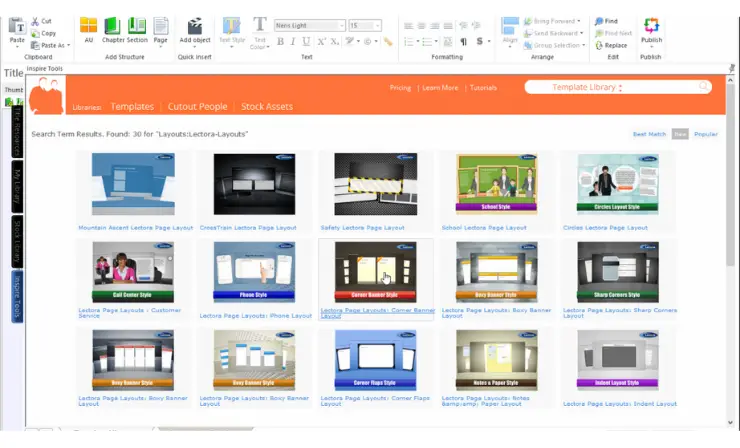Select the School Style layout thumbnail

(x=496, y=182)
